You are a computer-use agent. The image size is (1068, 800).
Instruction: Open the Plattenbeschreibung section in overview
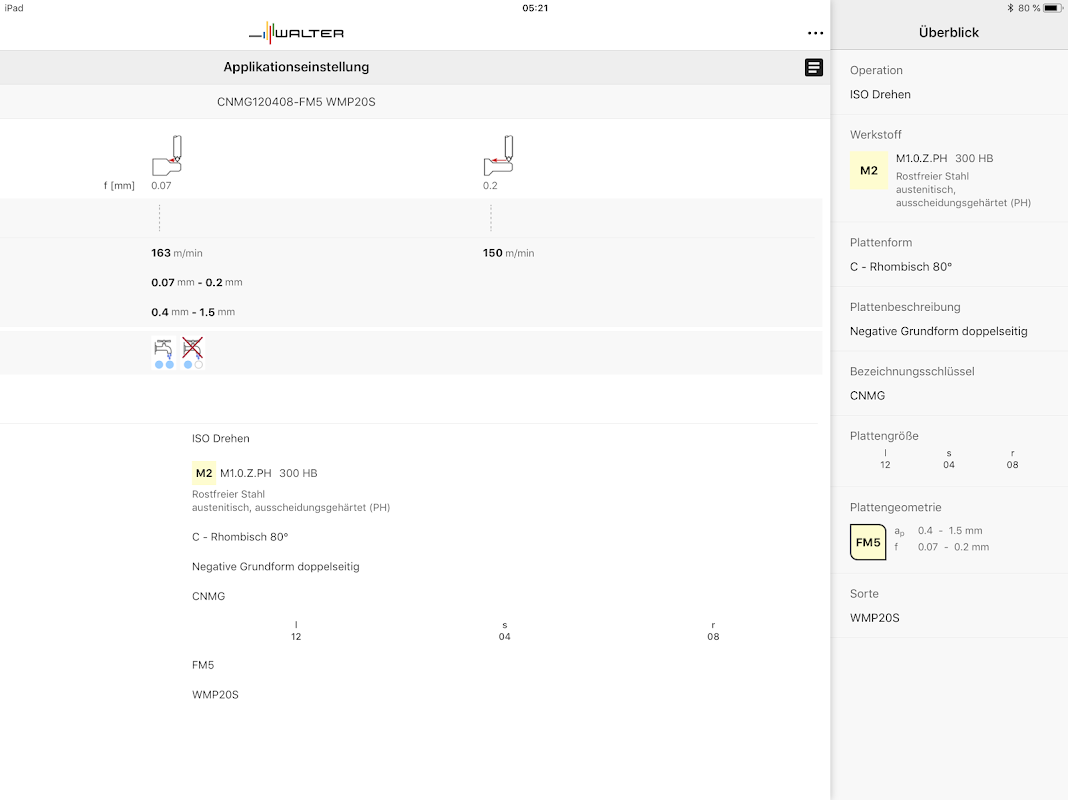(949, 319)
